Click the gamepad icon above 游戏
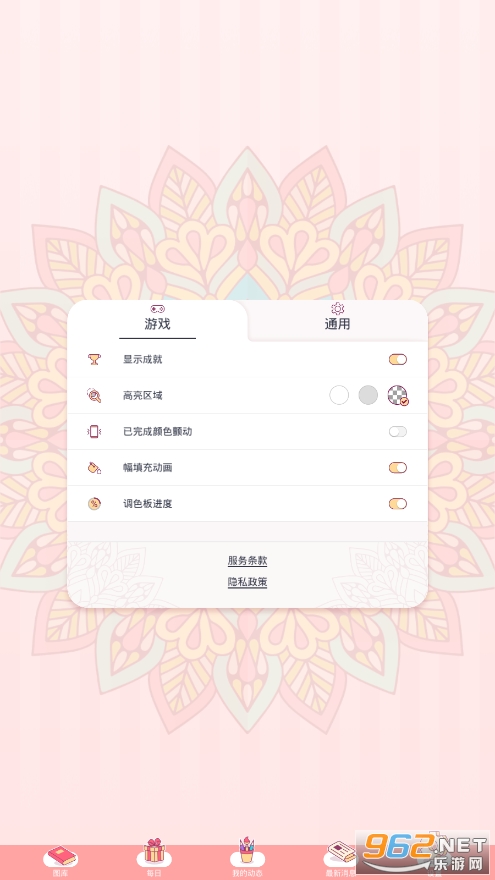Screen dimensions: 495x880 [x=158, y=309]
